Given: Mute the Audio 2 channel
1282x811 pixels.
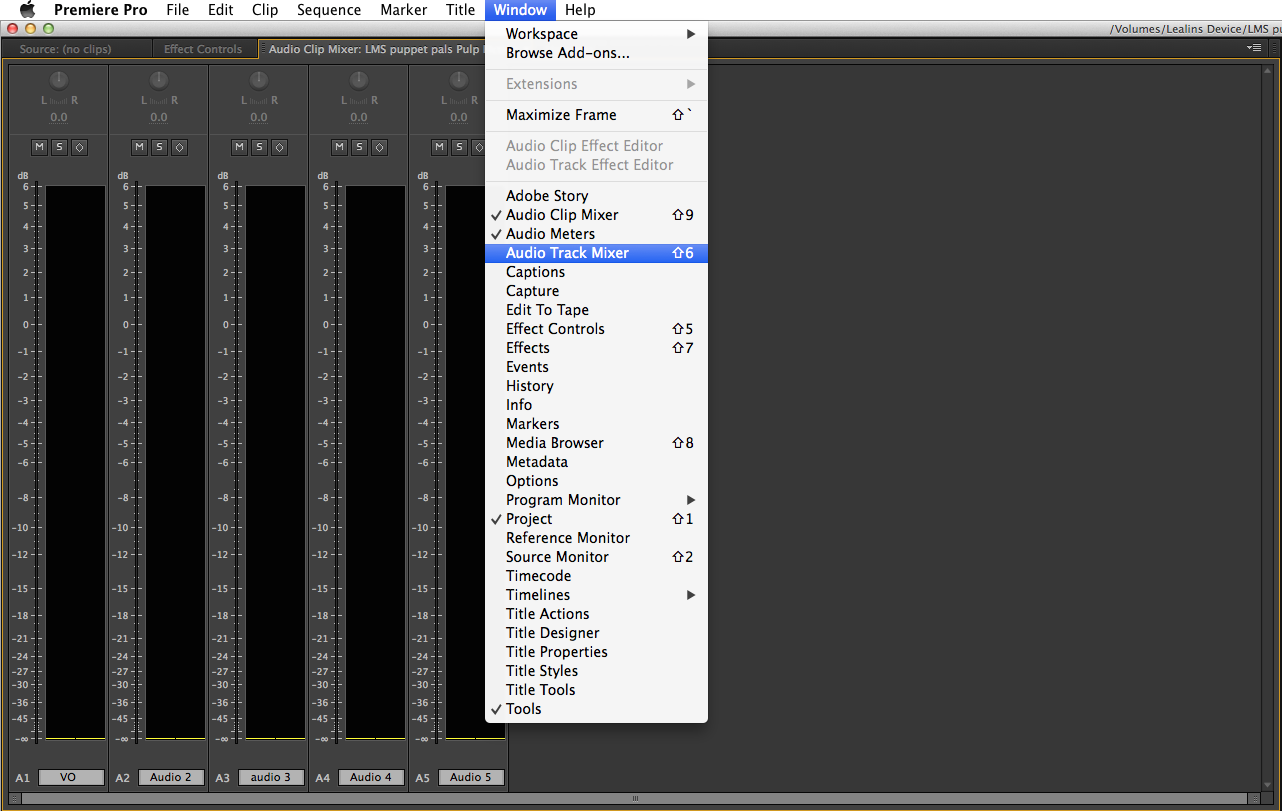Looking at the screenshot, I should click(x=139, y=147).
